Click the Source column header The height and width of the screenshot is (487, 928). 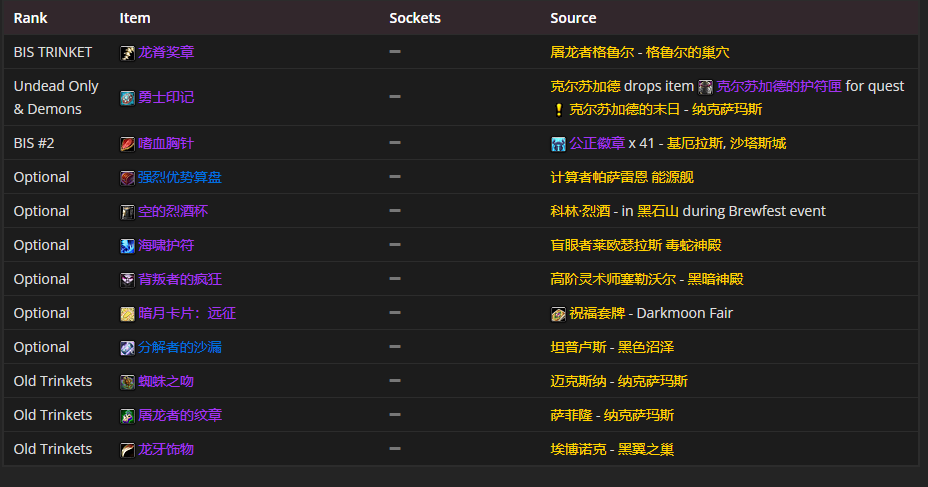pyautogui.click(x=573, y=18)
